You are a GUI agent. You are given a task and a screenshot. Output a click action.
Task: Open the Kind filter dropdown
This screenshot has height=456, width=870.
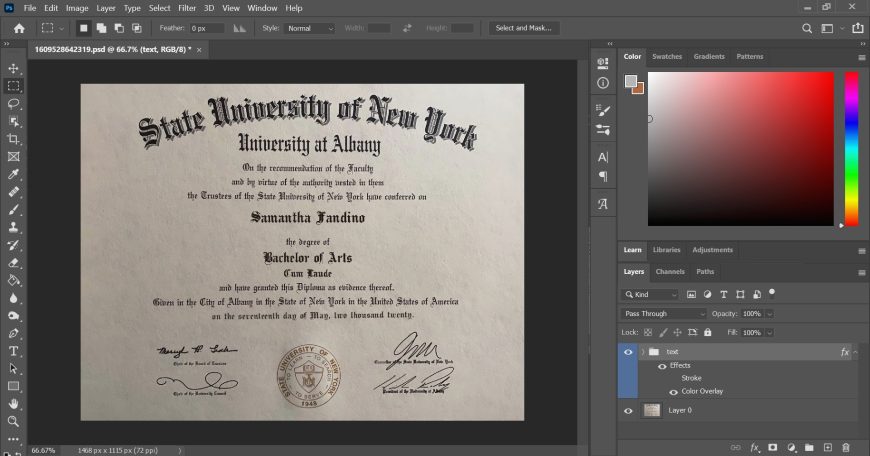tap(650, 295)
